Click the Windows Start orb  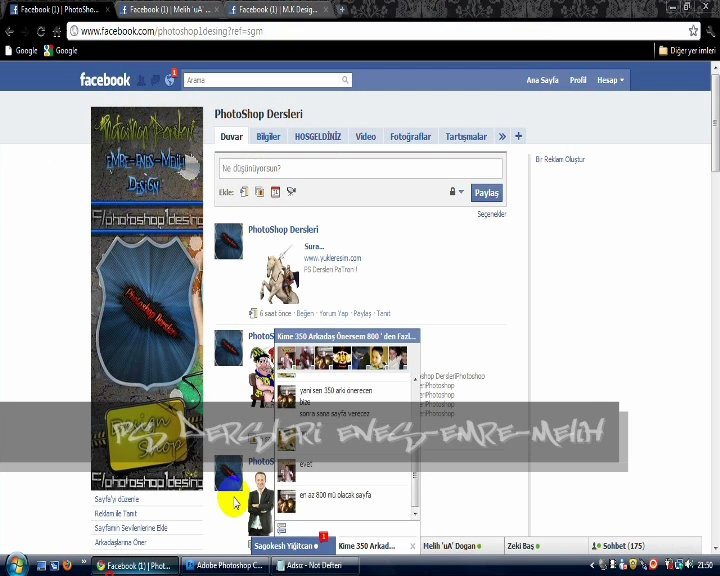pyautogui.click(x=16, y=565)
